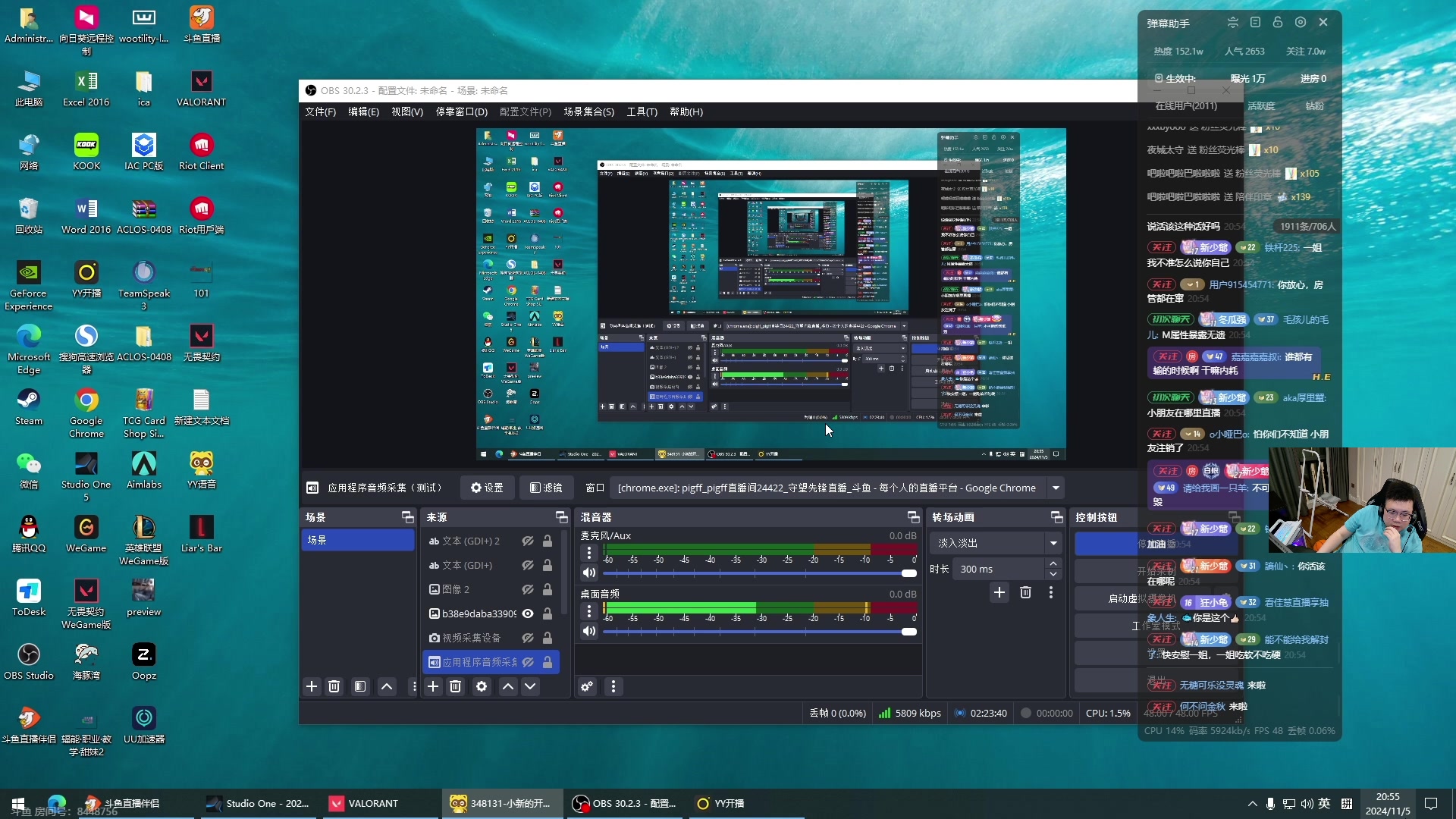Click lock icon in 弹幕助手 title bar

coord(1278,23)
